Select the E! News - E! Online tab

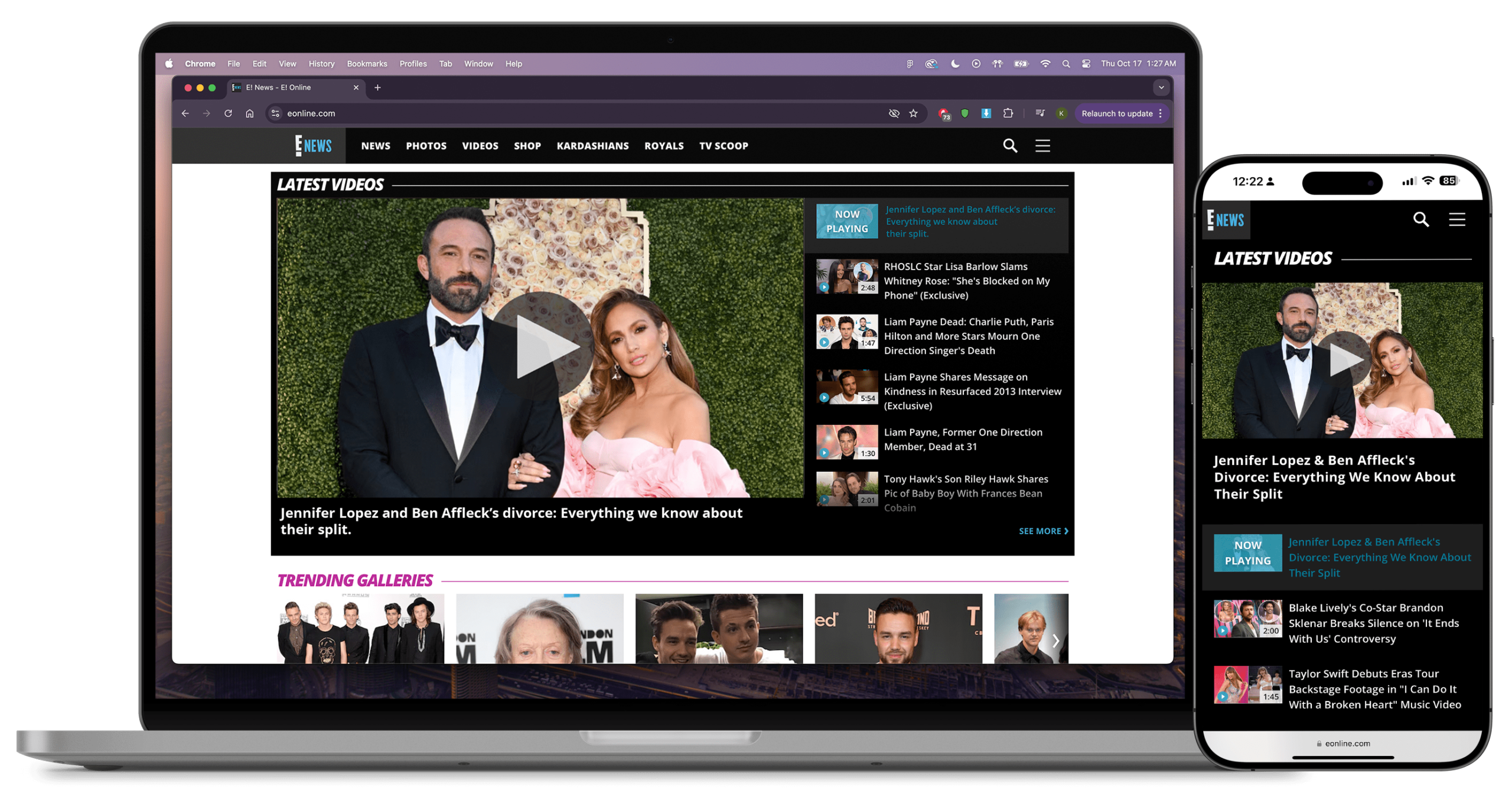[x=295, y=87]
